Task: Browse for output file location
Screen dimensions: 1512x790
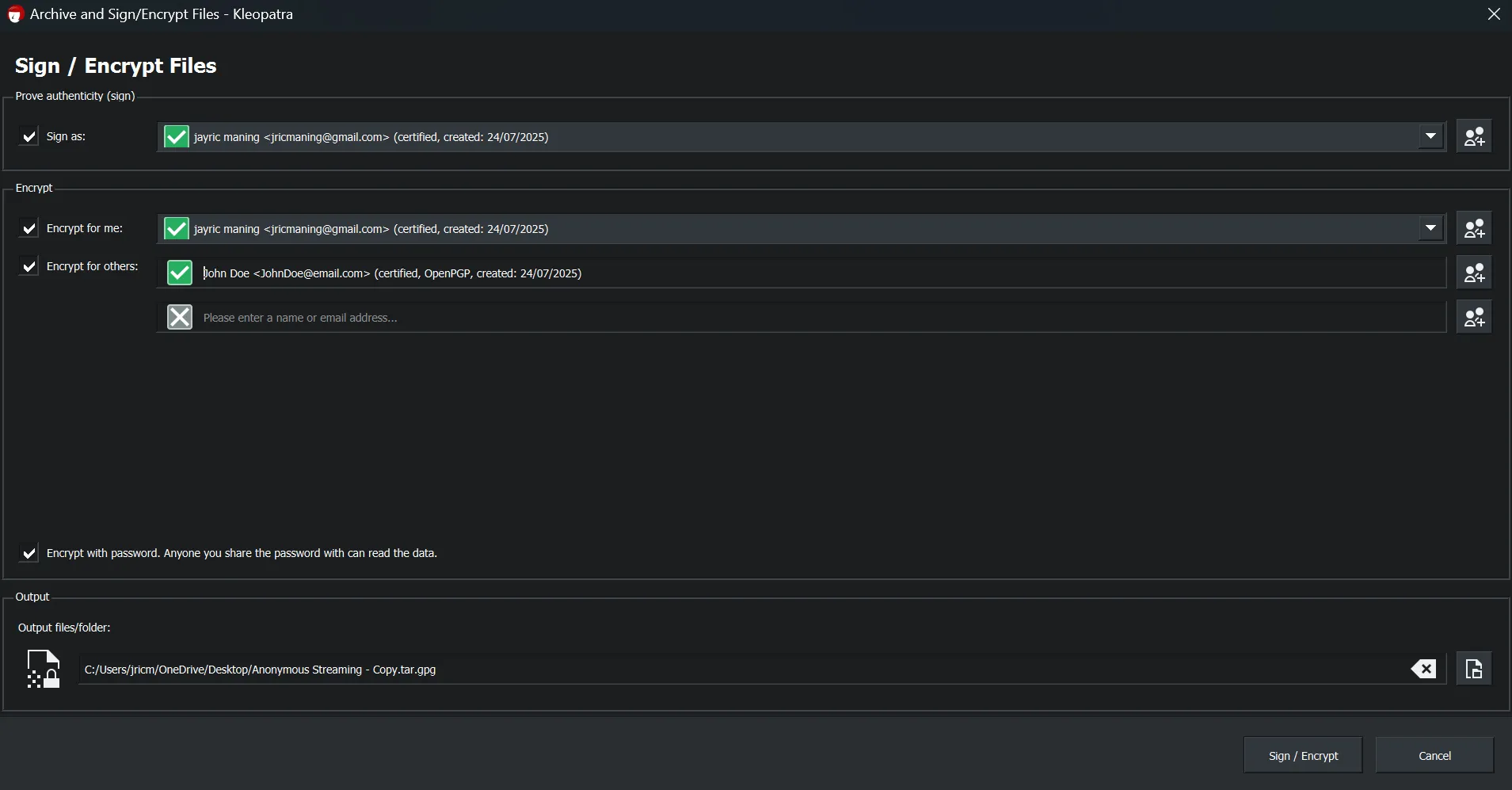Action: point(1474,670)
